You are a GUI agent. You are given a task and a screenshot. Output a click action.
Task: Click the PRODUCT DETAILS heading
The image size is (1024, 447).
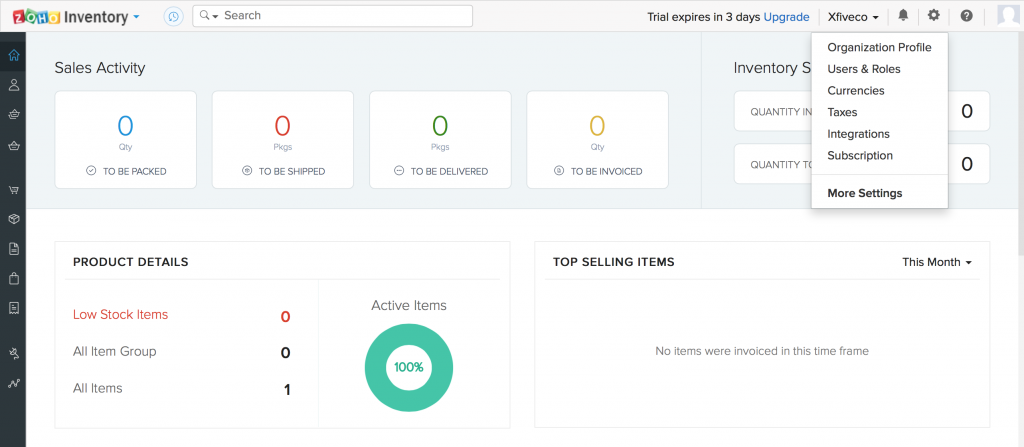131,262
